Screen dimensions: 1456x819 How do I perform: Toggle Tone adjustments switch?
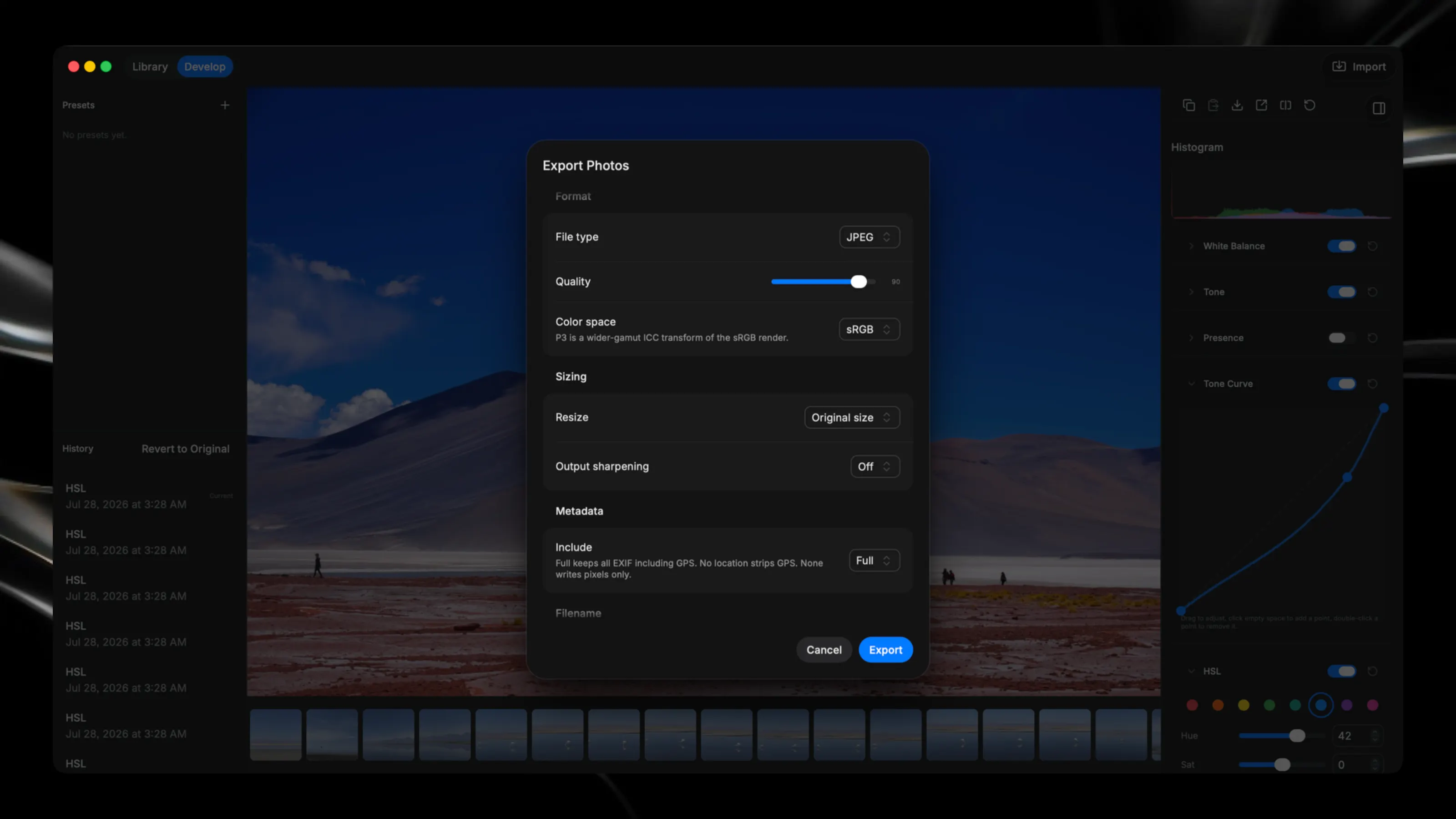coord(1341,292)
